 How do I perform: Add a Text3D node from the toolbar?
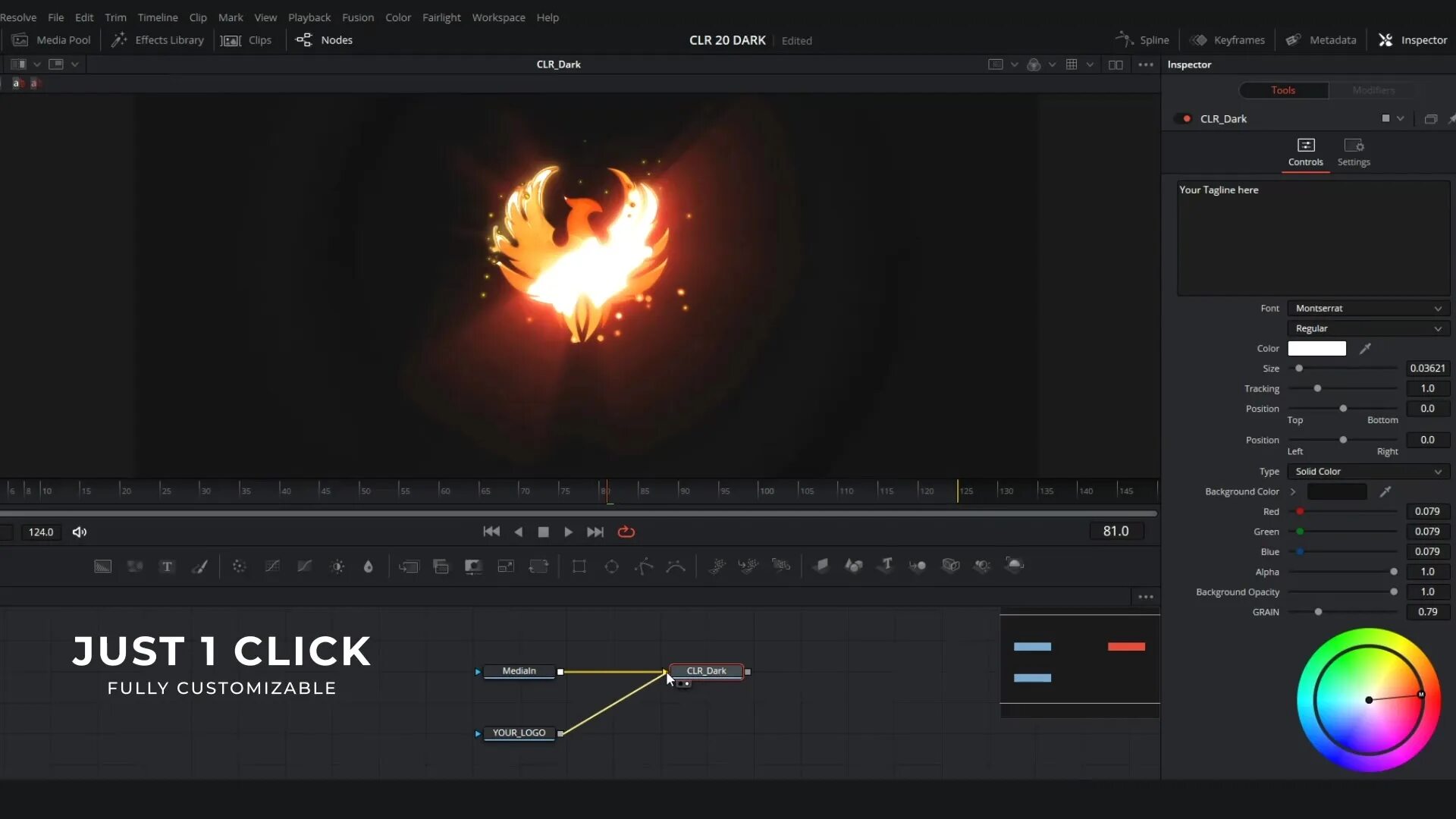pos(886,566)
